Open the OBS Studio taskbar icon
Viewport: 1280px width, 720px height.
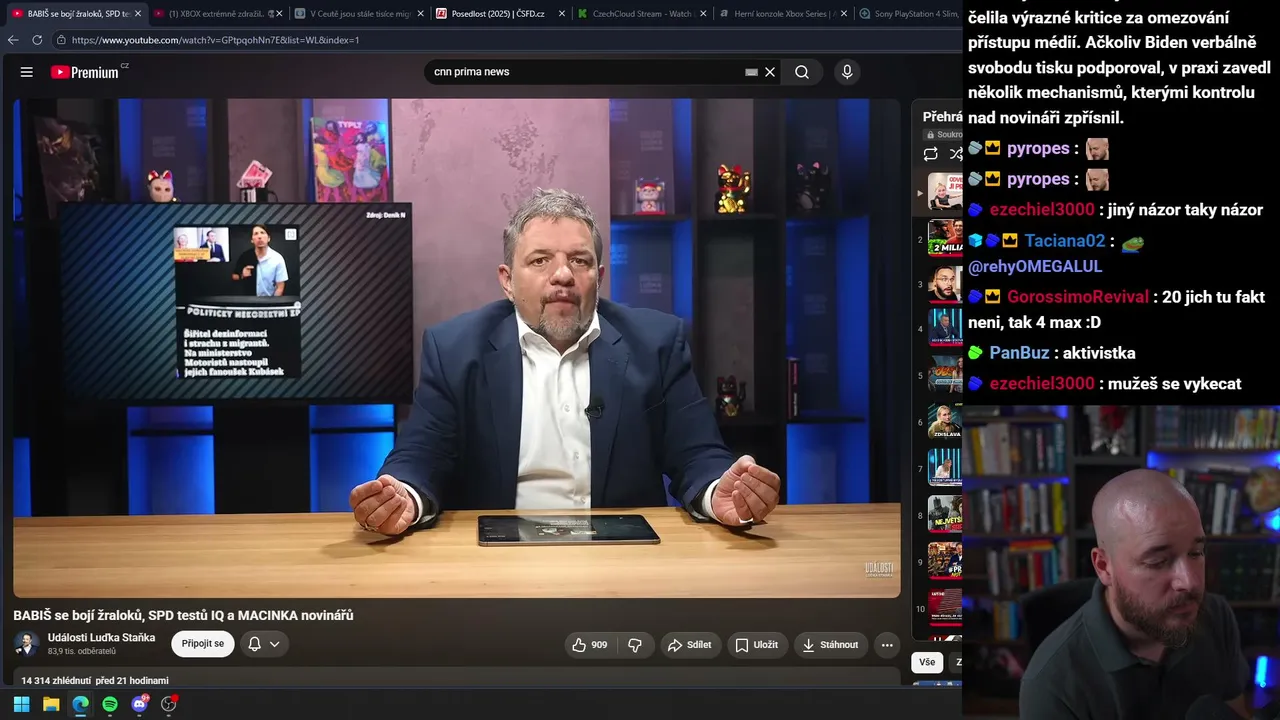169,704
